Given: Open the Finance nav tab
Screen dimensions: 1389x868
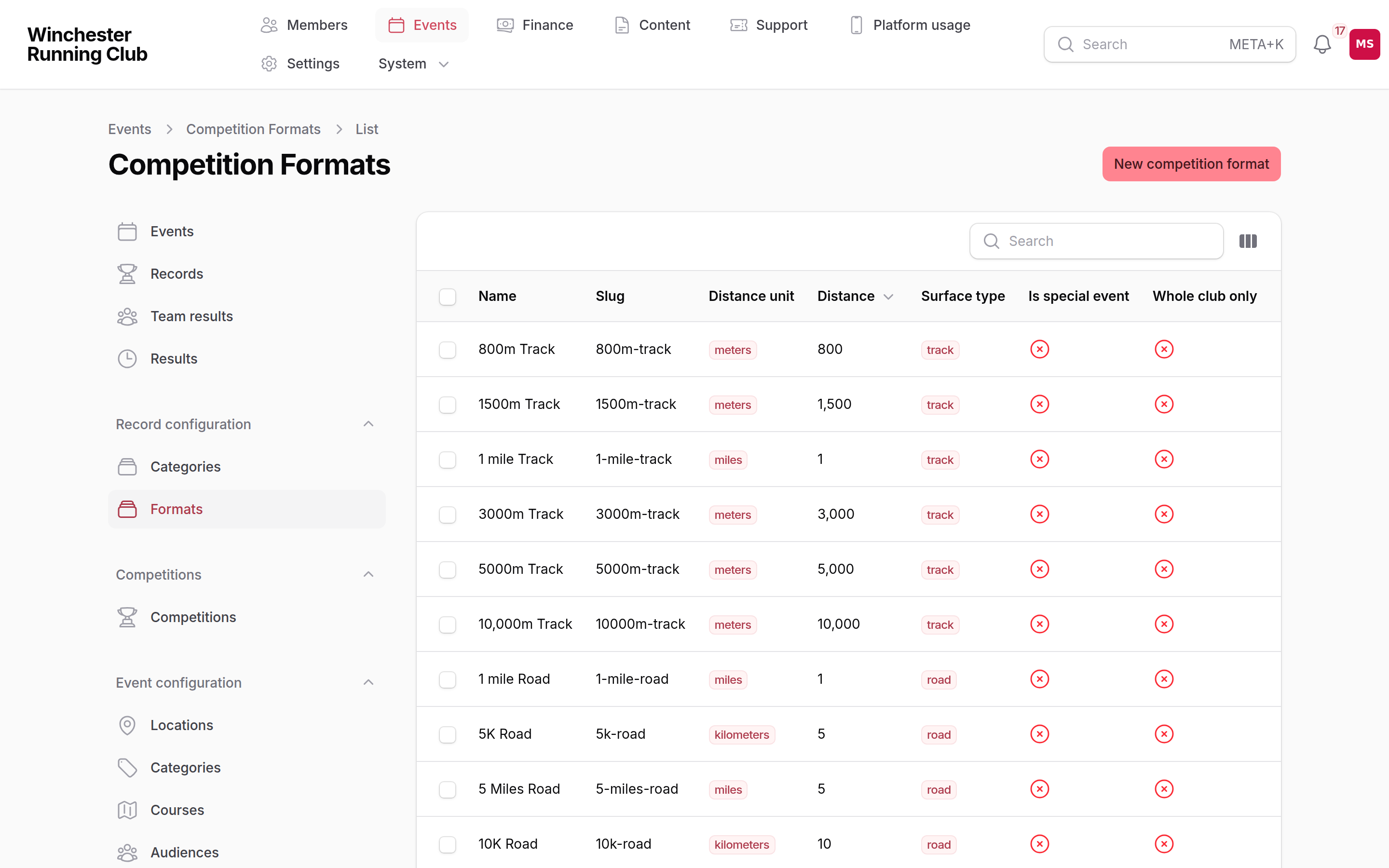Looking at the screenshot, I should (x=535, y=25).
